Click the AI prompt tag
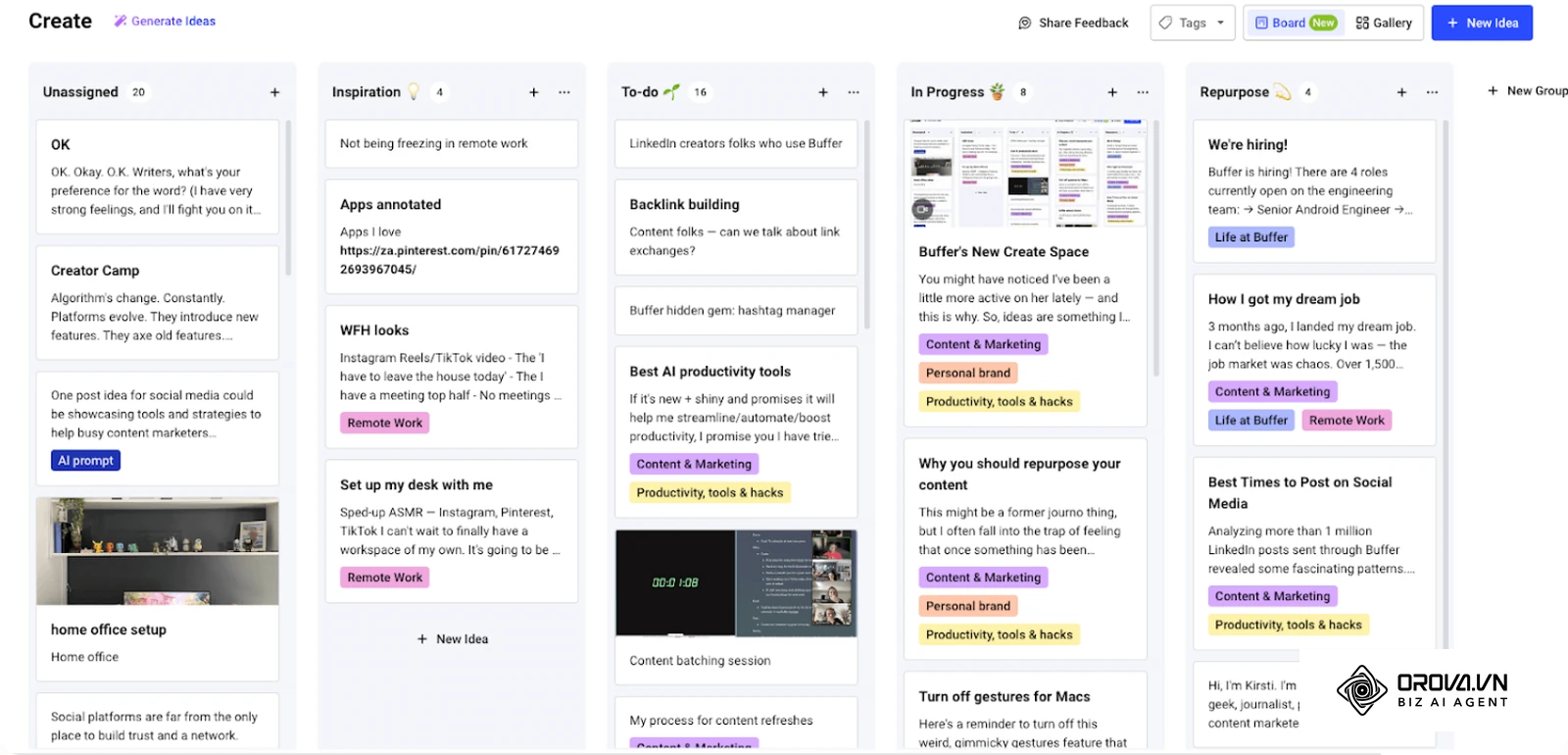This screenshot has height=755, width=1568. tap(85, 460)
